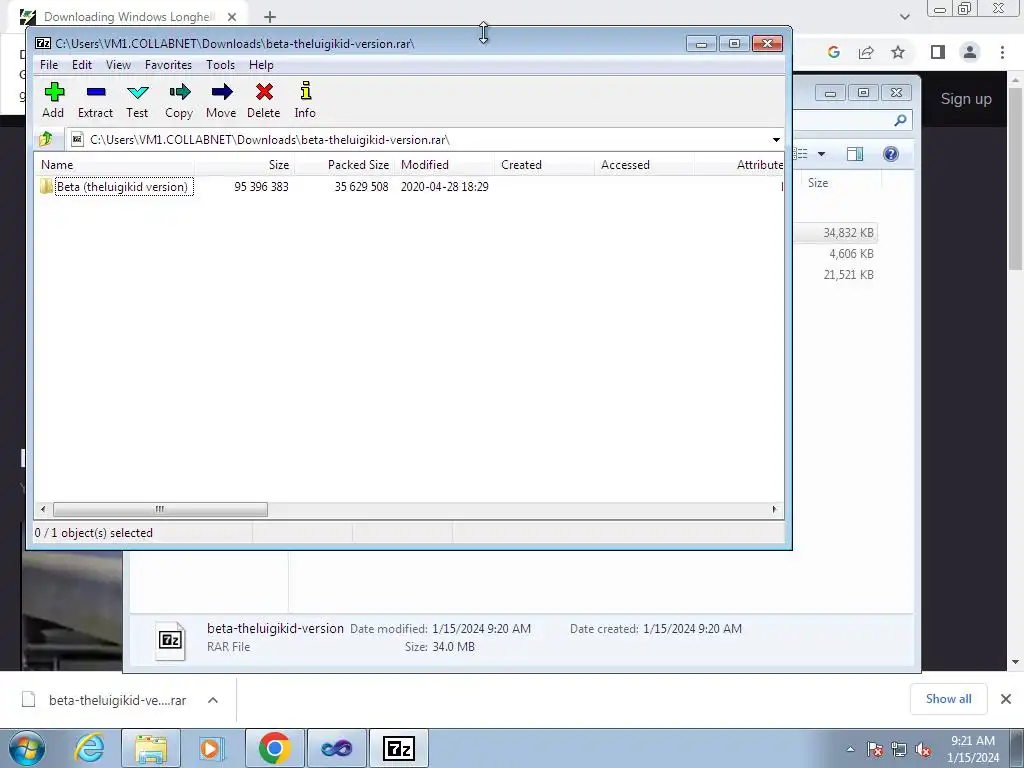Open the Tools menu

tap(220, 65)
